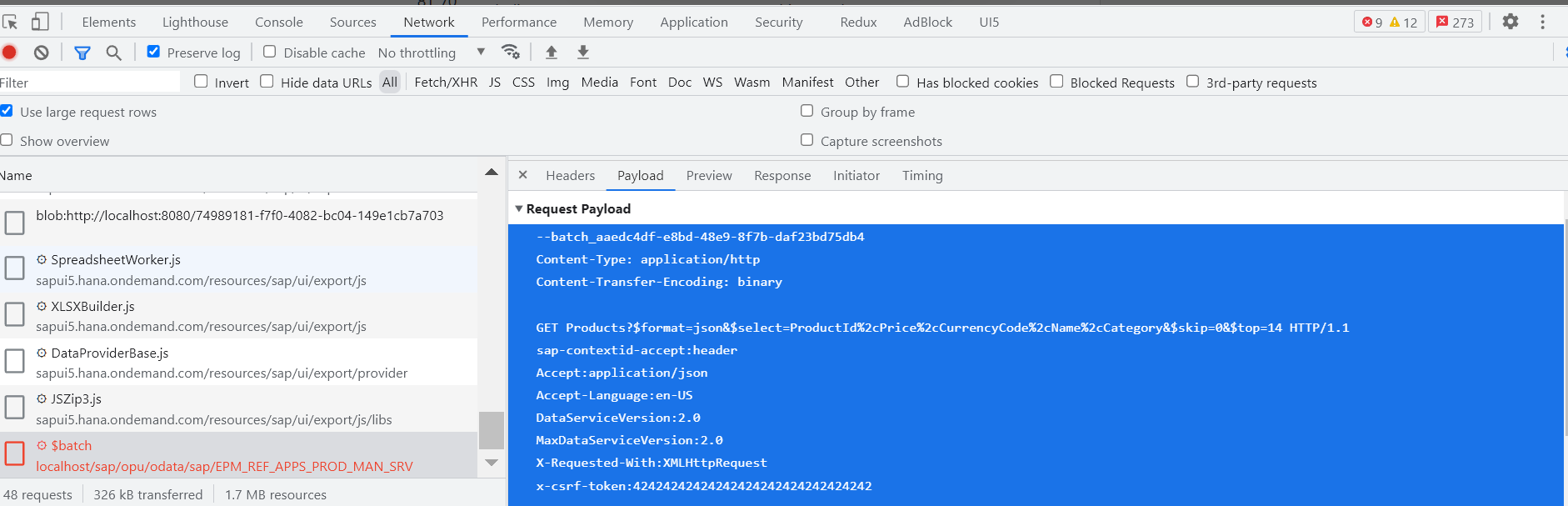Switch to the Console tab
Screen dimensions: 1568x506
(x=279, y=23)
